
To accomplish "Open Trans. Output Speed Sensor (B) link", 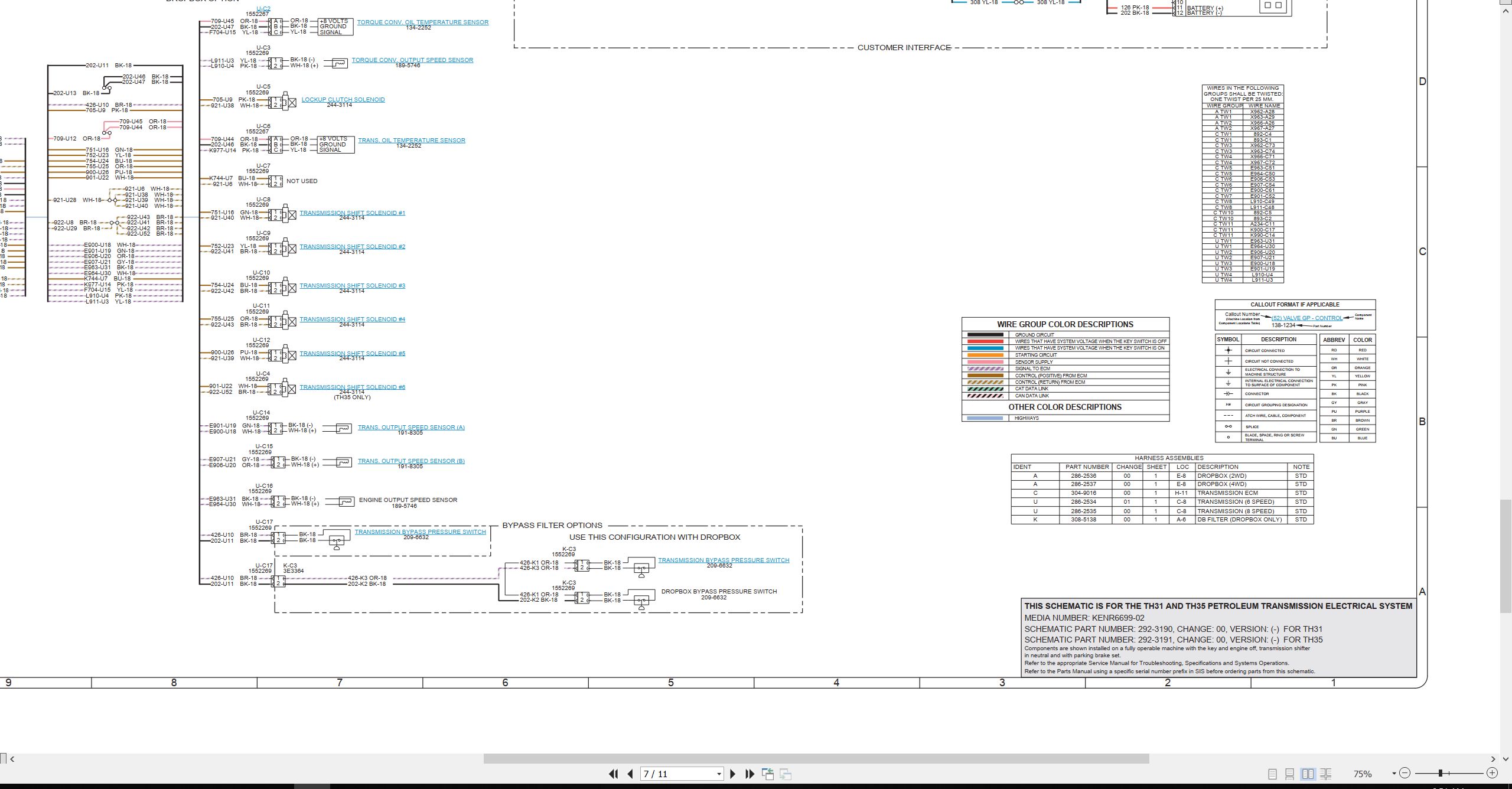I will [x=411, y=461].
